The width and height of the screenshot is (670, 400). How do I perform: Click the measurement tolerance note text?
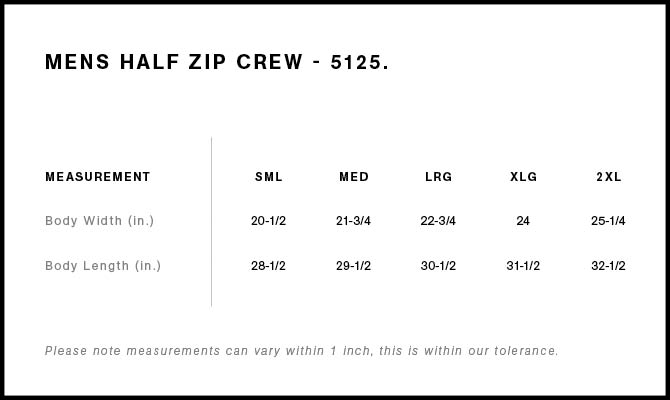tap(302, 351)
